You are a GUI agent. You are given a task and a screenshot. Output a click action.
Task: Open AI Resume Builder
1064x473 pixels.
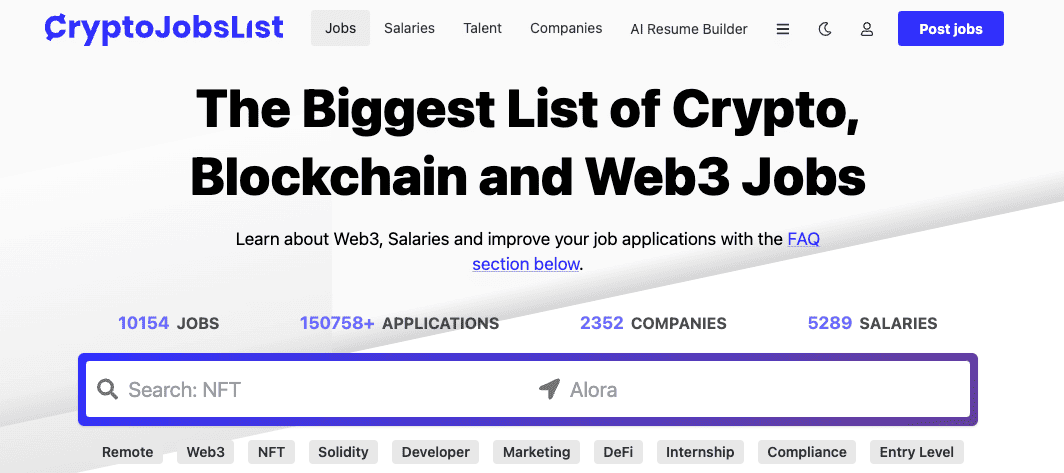click(689, 29)
